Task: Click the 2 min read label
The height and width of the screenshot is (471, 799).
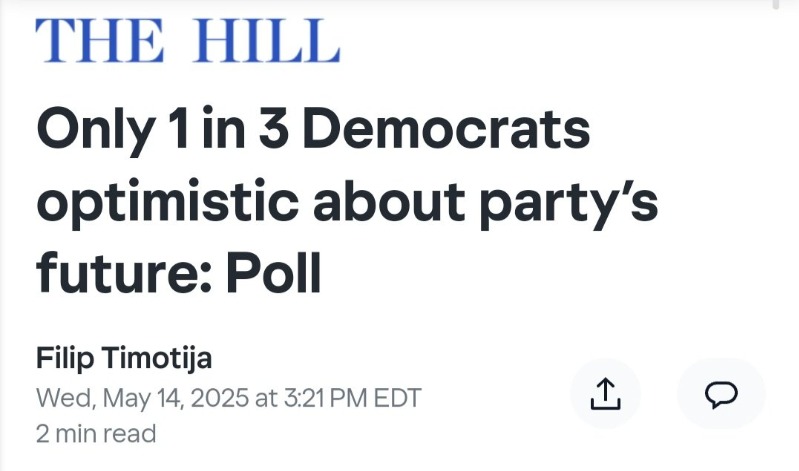Action: click(x=96, y=433)
